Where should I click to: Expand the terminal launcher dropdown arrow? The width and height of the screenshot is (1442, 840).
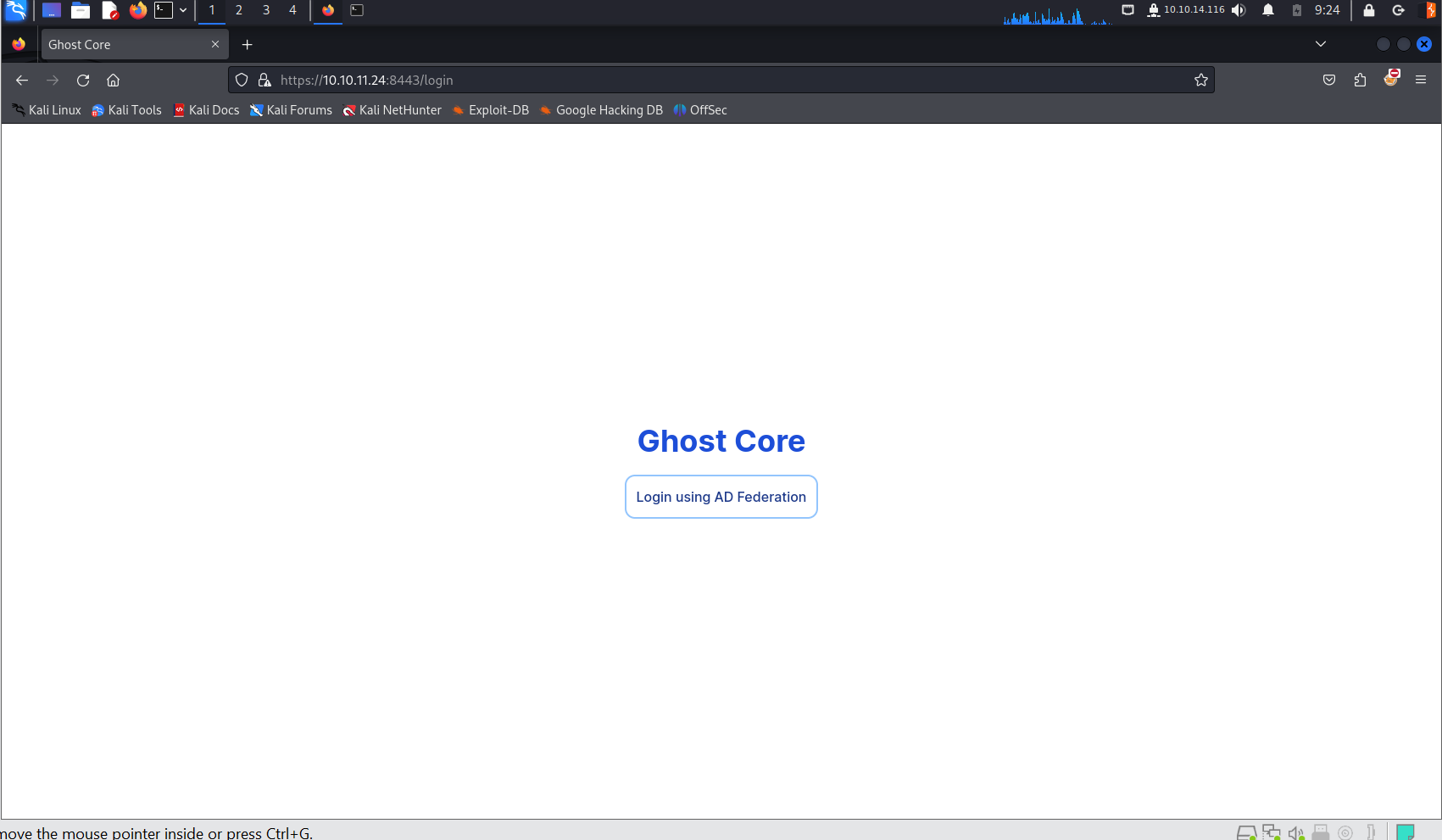pos(183,10)
